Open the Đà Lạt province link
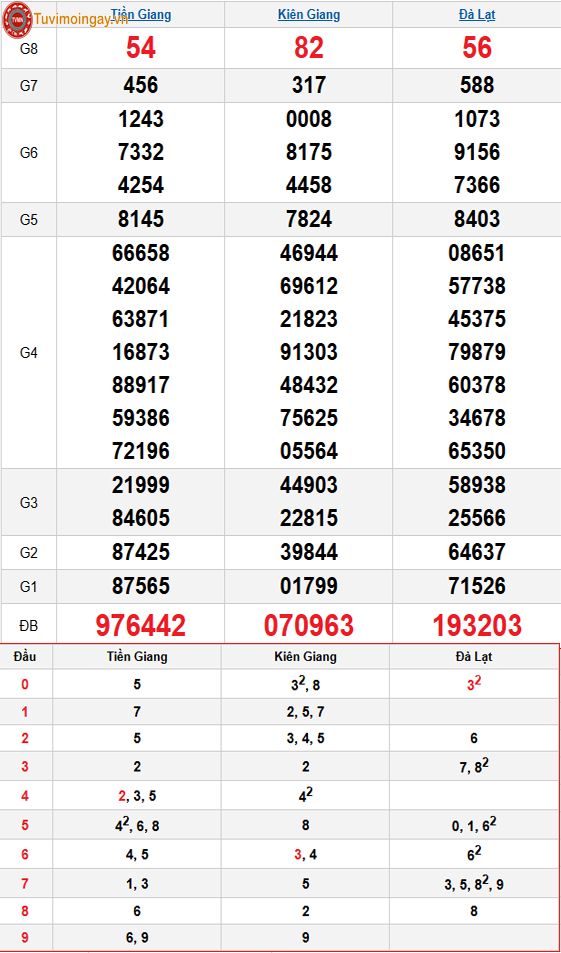The width and height of the screenshot is (561, 953). (x=477, y=15)
